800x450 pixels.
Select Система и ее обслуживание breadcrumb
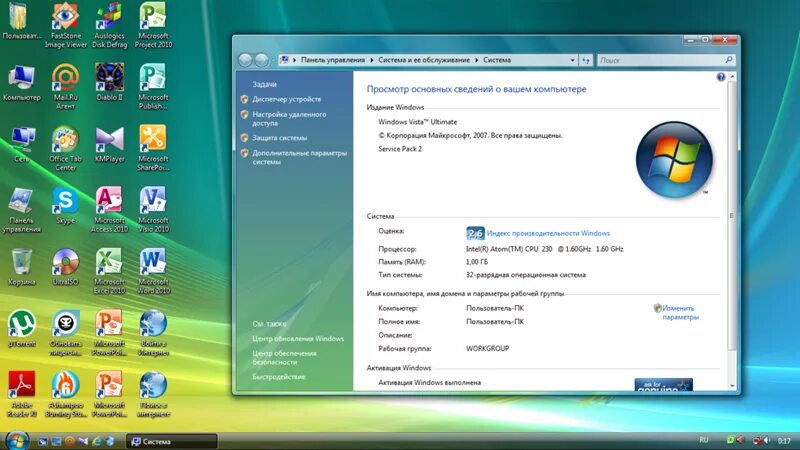(x=424, y=60)
